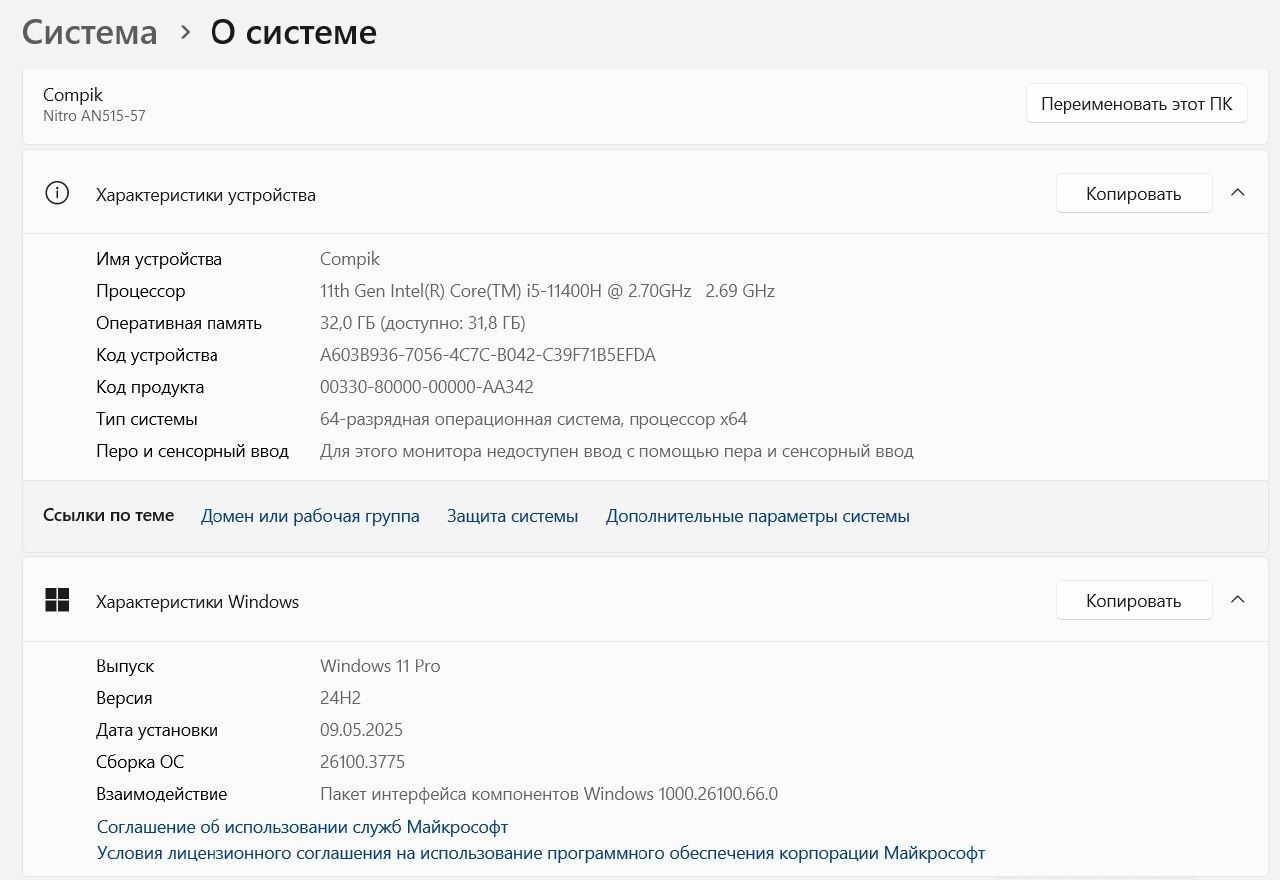Click the PC name Compik at top
Viewport: 1280px width, 880px height.
click(73, 94)
